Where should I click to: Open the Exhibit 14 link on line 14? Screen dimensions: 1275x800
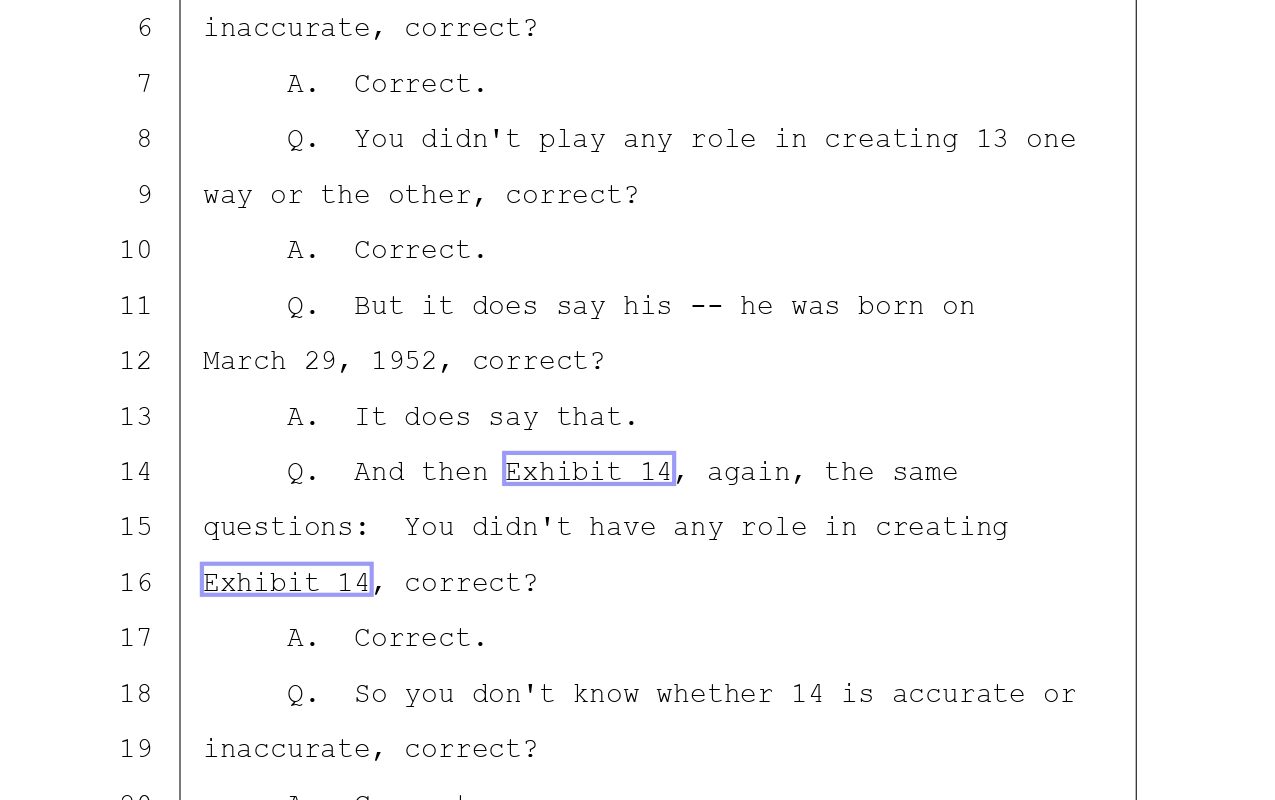pos(588,471)
